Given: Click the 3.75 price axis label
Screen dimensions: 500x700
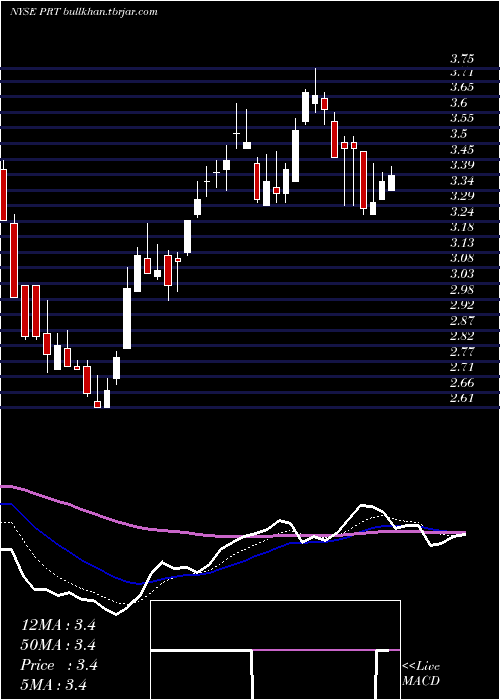Looking at the screenshot, I should [462, 59].
